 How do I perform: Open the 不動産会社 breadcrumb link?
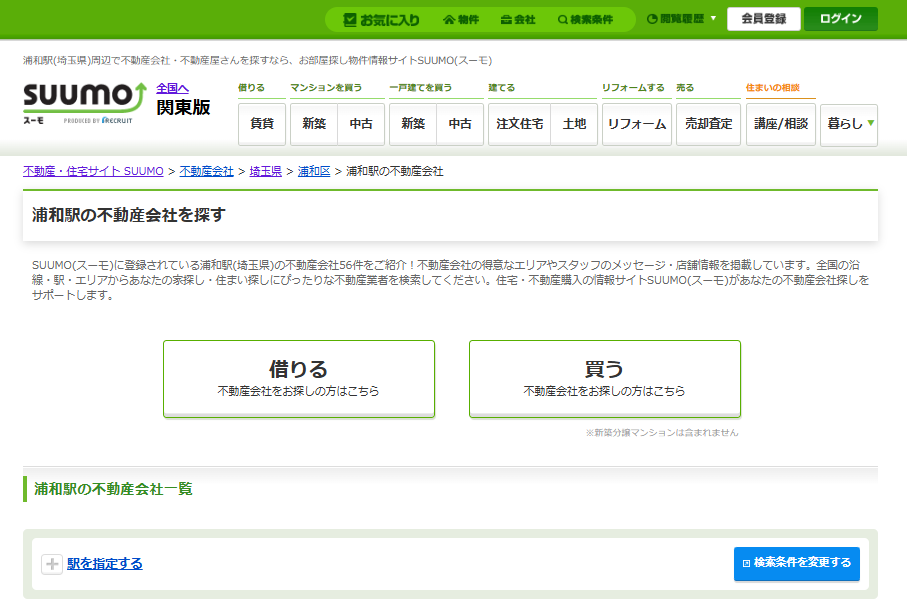207,171
